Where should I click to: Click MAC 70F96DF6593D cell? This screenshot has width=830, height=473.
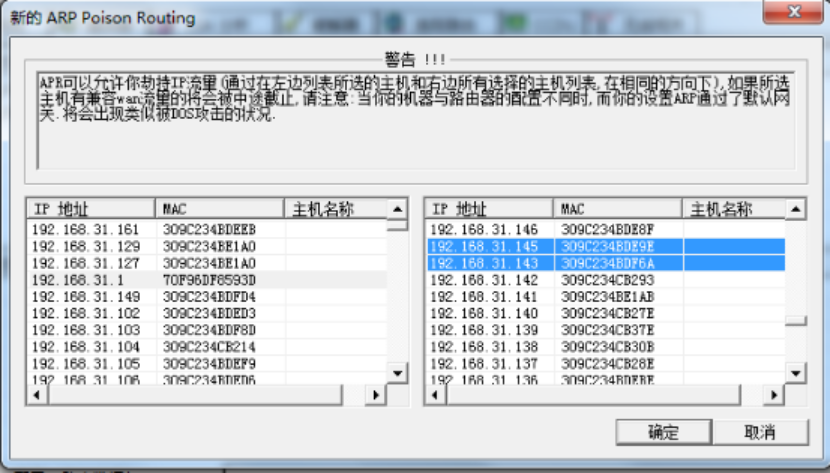[210, 280]
